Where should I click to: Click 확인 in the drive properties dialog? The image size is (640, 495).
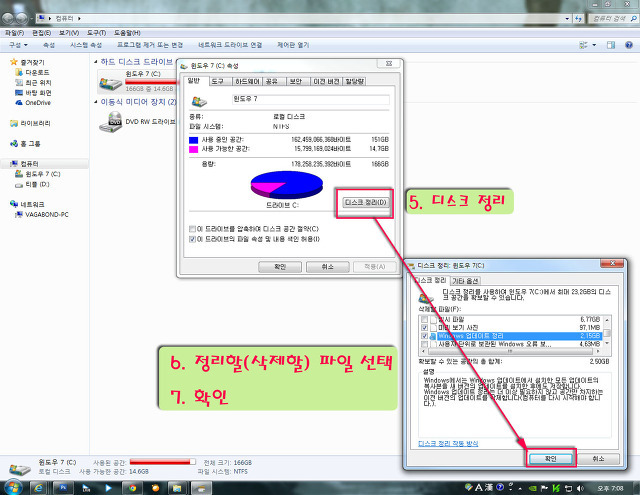point(280,266)
